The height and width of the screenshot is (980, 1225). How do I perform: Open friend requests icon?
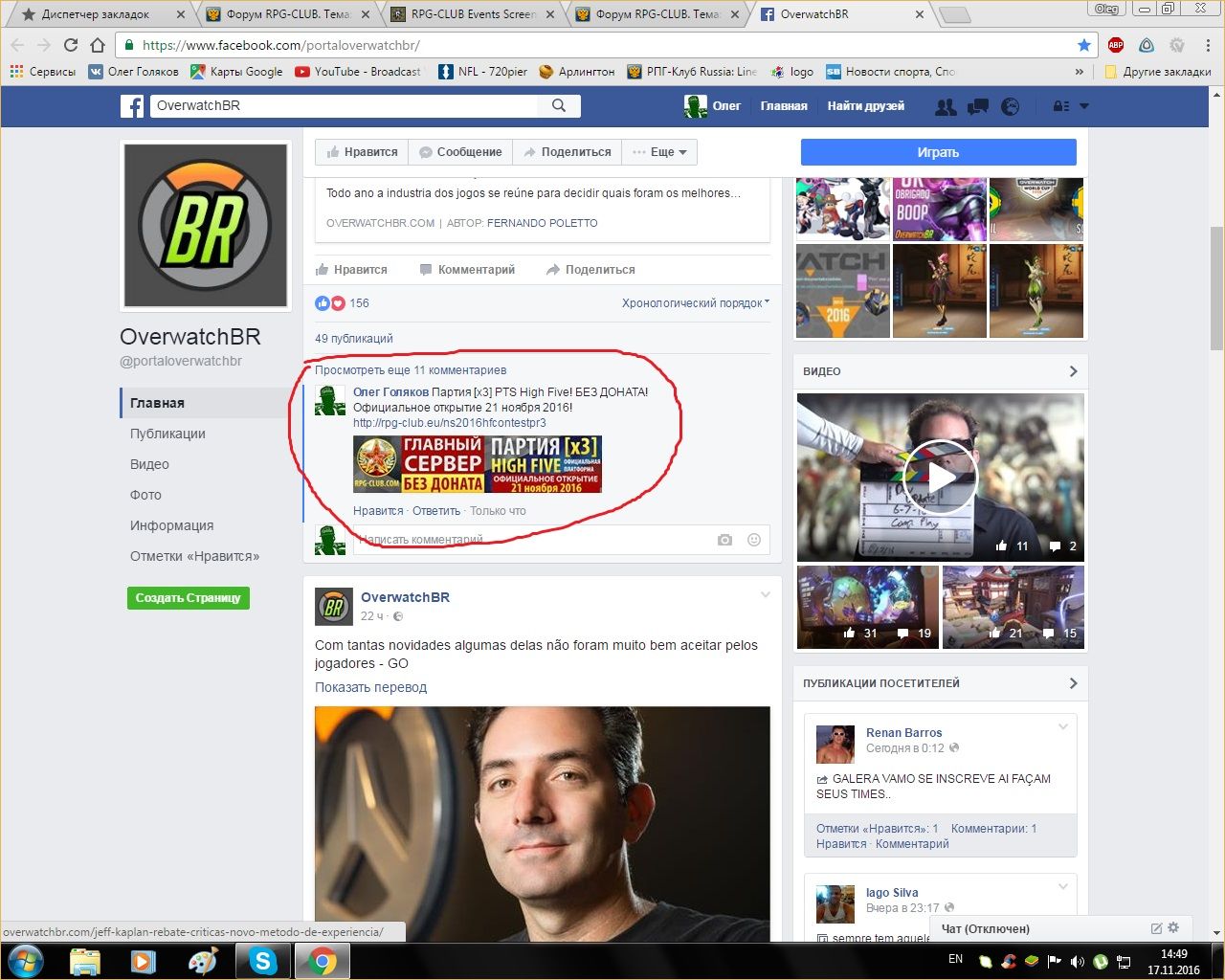tap(946, 106)
